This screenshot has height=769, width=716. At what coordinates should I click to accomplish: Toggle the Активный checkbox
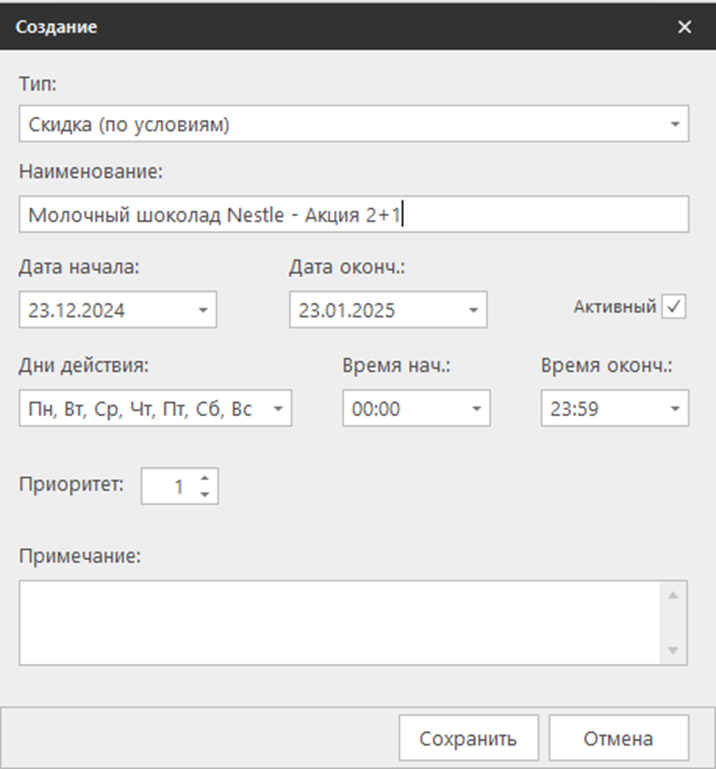pyautogui.click(x=675, y=308)
